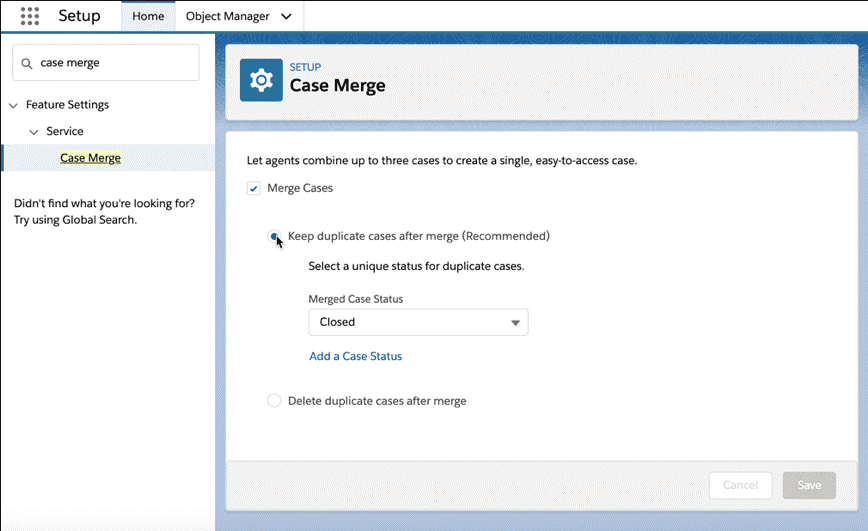Image resolution: width=868 pixels, height=531 pixels.
Task: Click the Case Merge page heading
Action: 337,86
